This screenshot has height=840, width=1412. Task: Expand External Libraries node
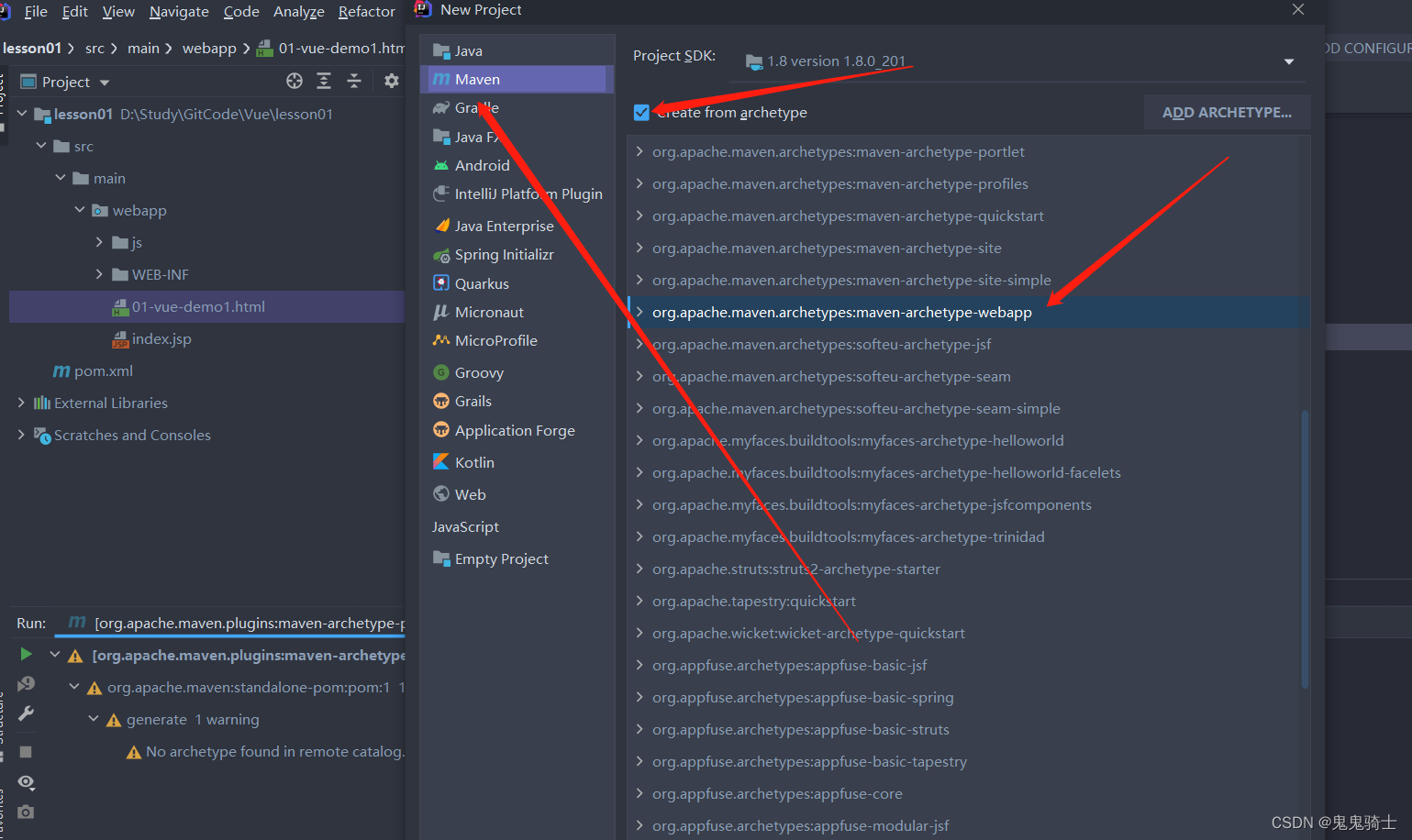[x=21, y=403]
